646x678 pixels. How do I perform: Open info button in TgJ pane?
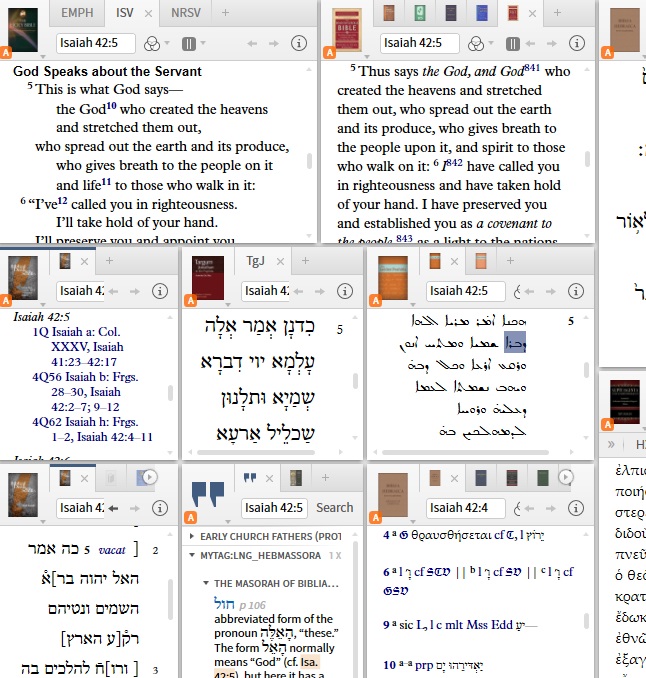tap(345, 291)
